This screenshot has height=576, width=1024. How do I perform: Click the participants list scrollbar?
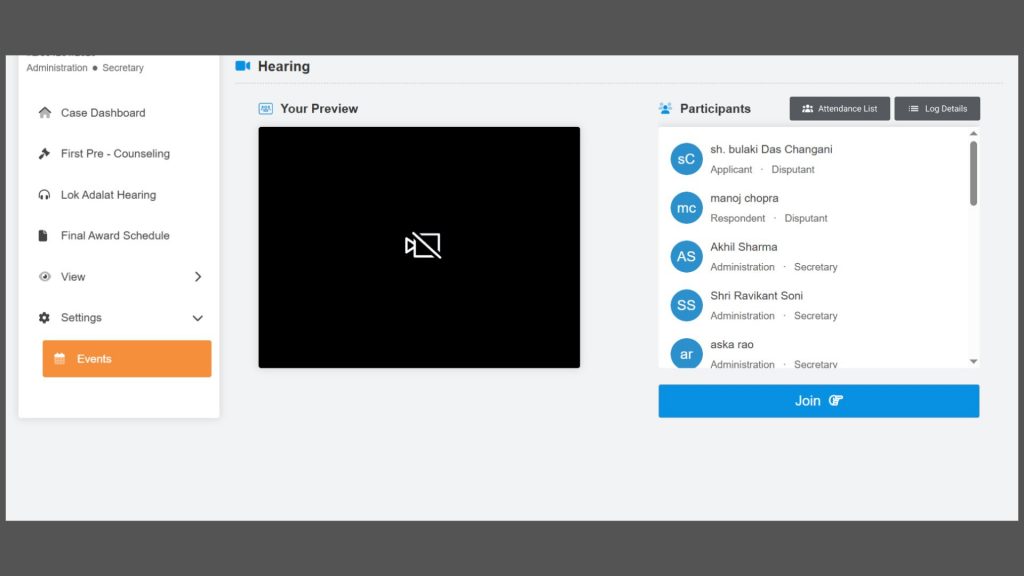pyautogui.click(x=973, y=174)
